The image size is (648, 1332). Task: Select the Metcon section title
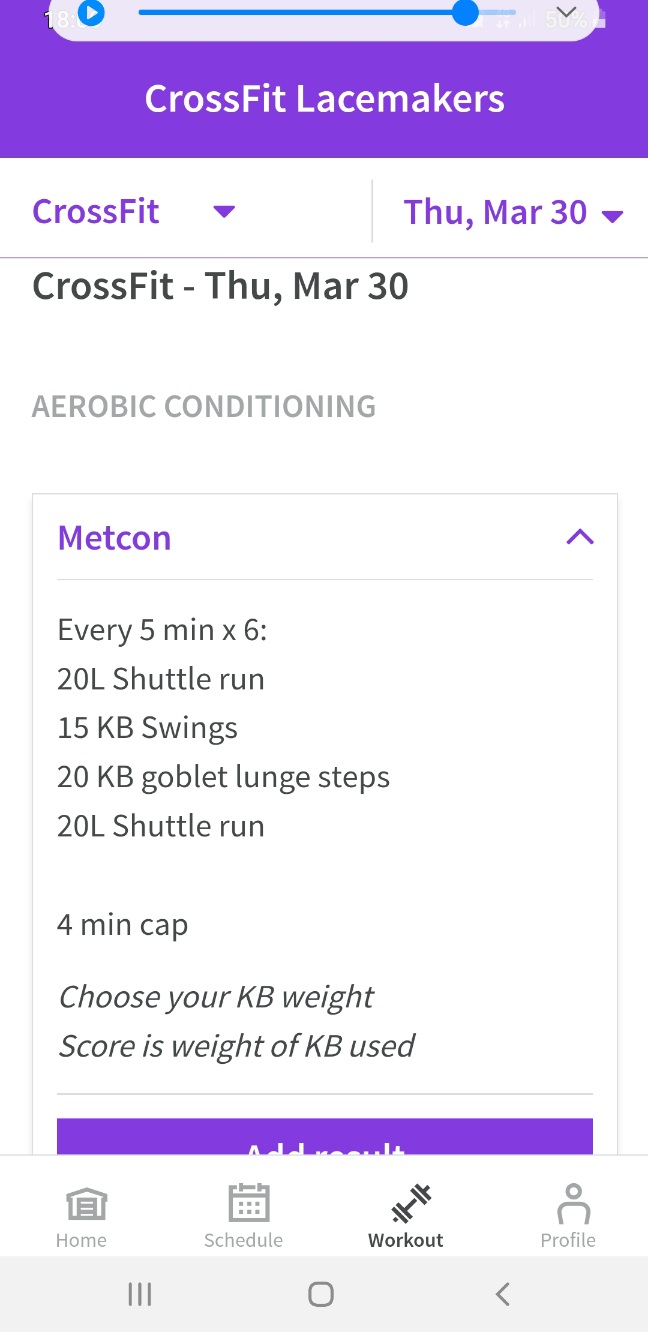pos(114,538)
